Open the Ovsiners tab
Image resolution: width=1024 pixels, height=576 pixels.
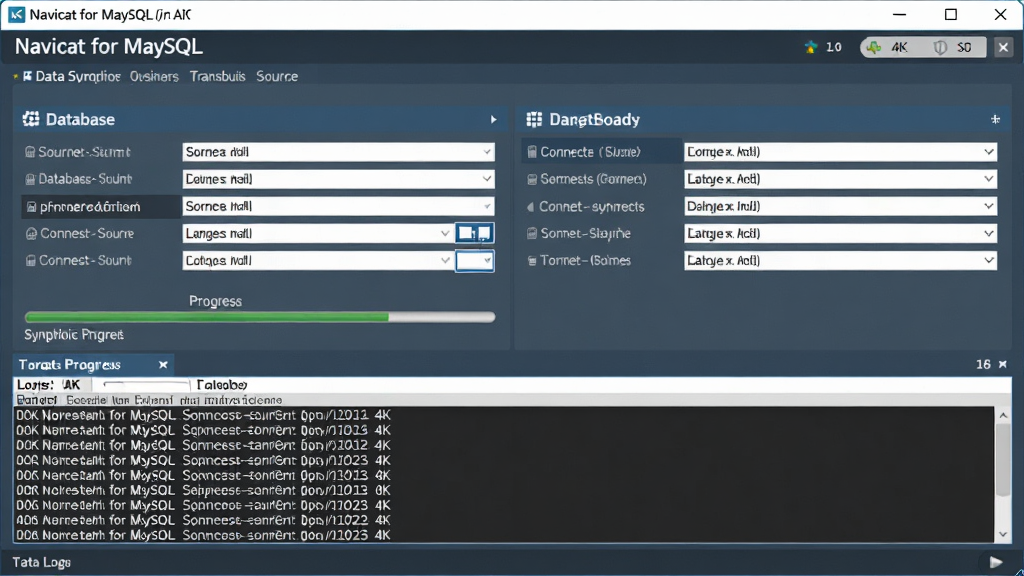click(154, 76)
